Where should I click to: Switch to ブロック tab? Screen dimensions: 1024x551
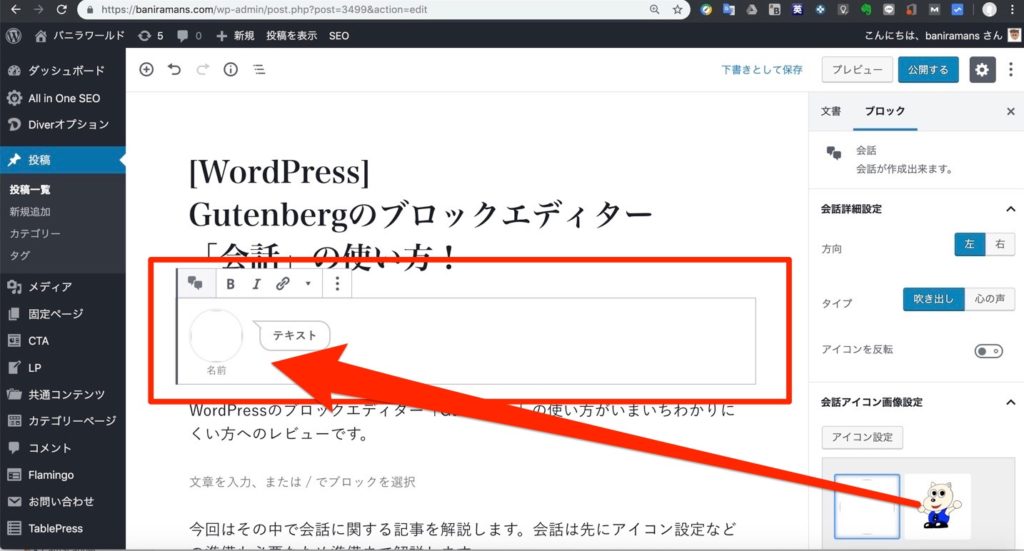pyautogui.click(x=885, y=111)
